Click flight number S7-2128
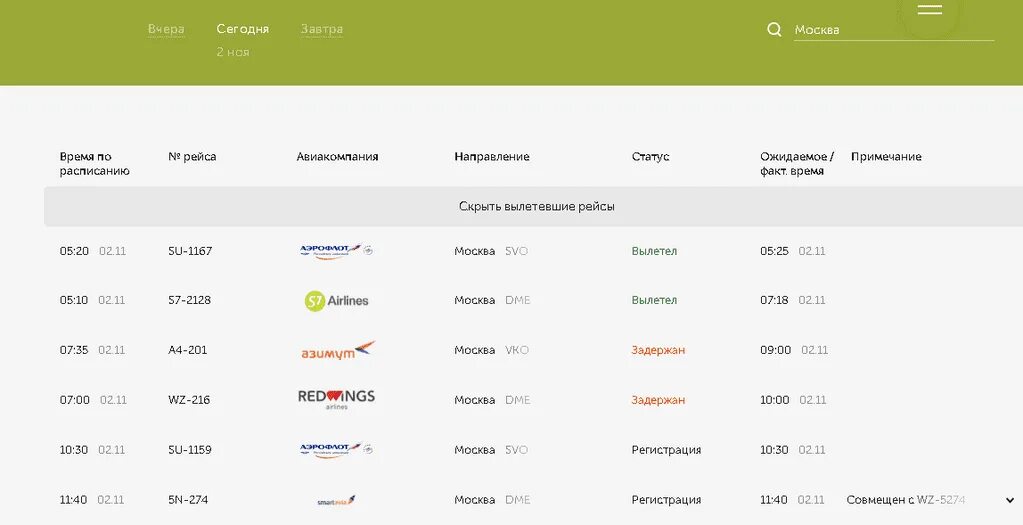 (x=189, y=301)
